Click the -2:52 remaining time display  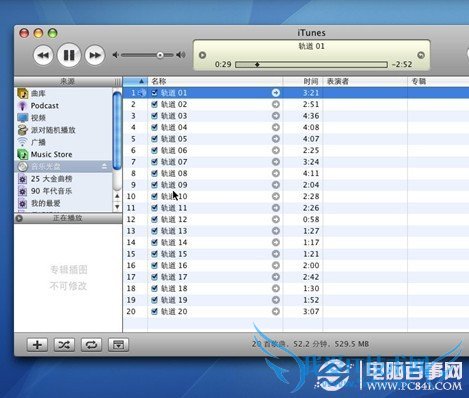pos(402,64)
